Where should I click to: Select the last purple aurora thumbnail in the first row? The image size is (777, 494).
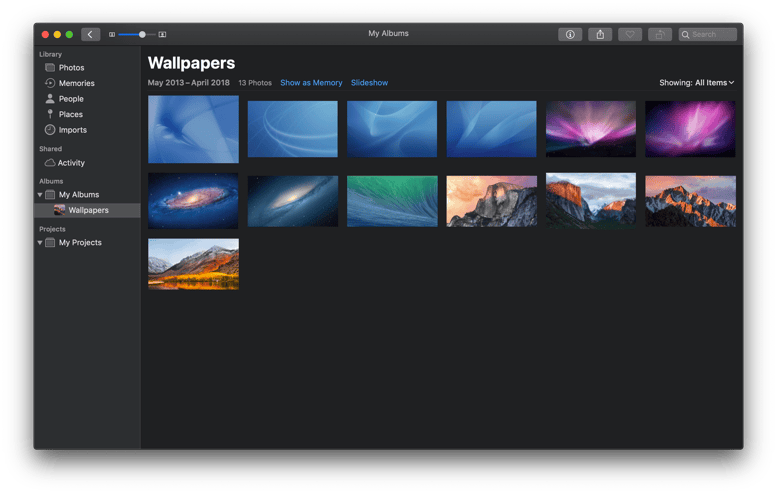690,129
